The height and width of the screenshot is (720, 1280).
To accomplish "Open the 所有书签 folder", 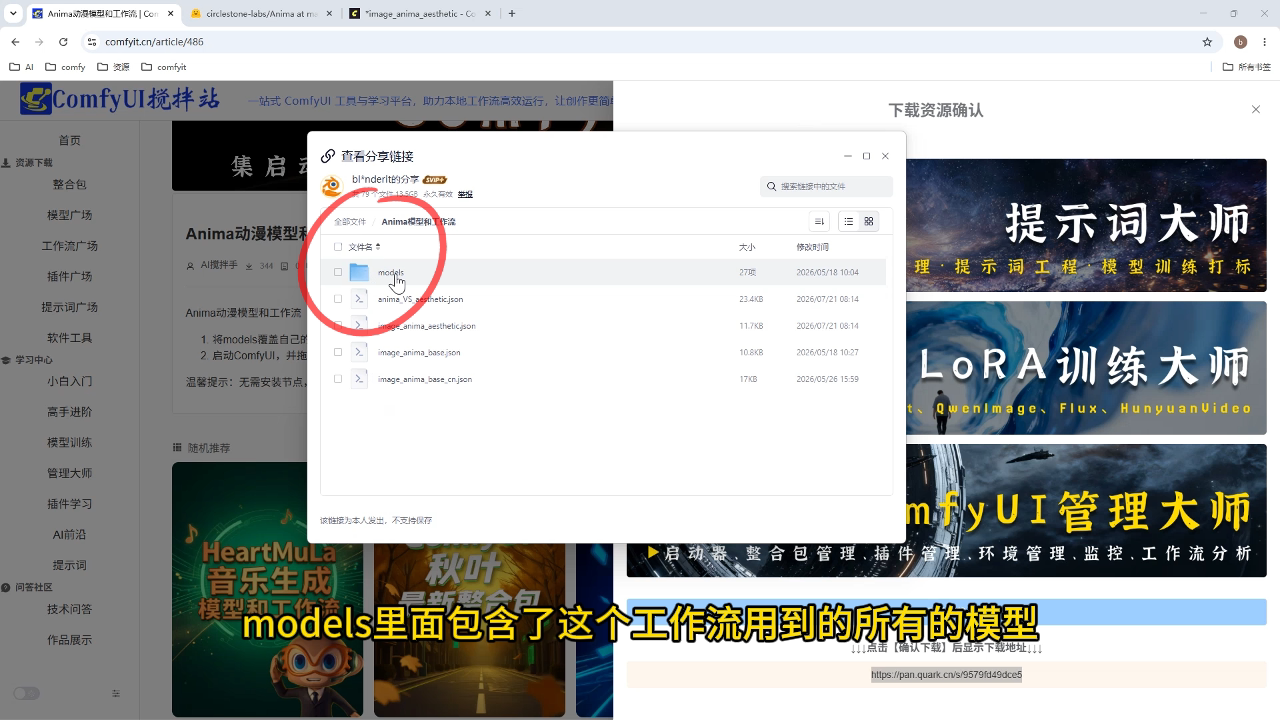I will pos(1246,67).
